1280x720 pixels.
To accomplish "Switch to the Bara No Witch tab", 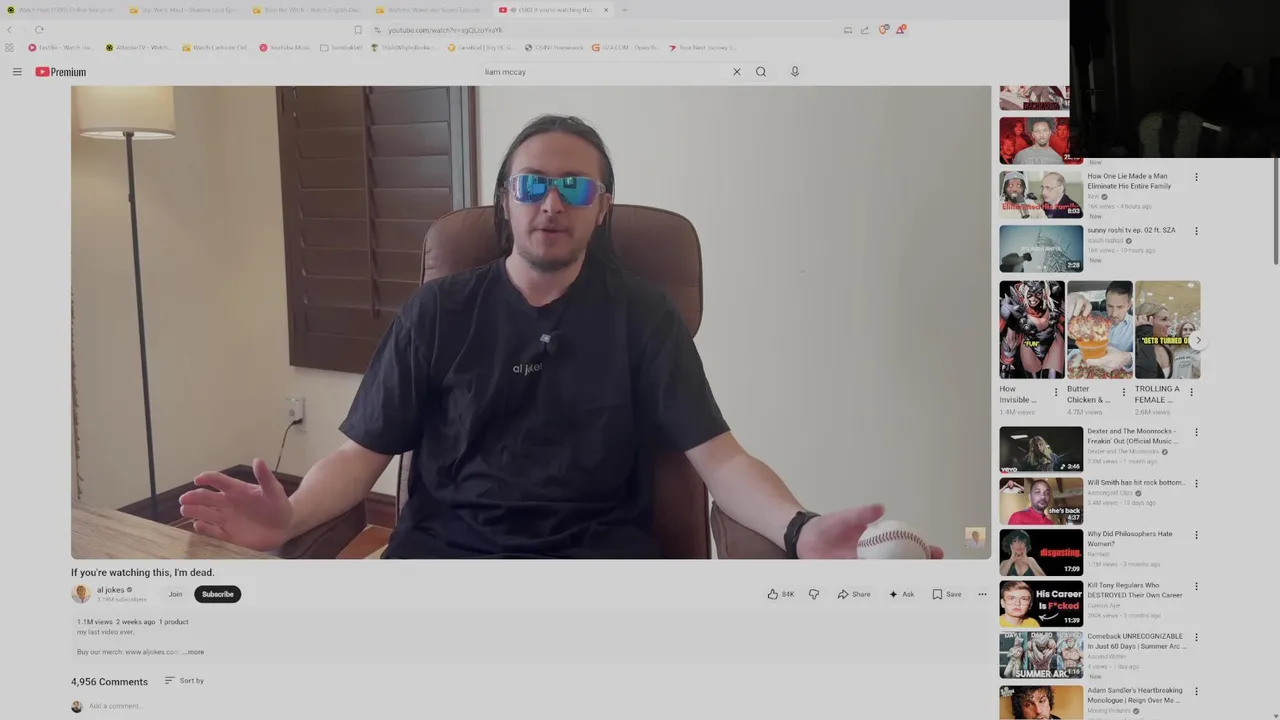I will coord(305,10).
